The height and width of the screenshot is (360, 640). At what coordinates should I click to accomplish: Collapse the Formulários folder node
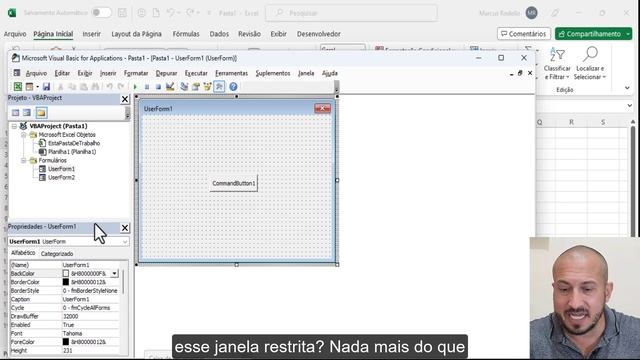(24, 160)
